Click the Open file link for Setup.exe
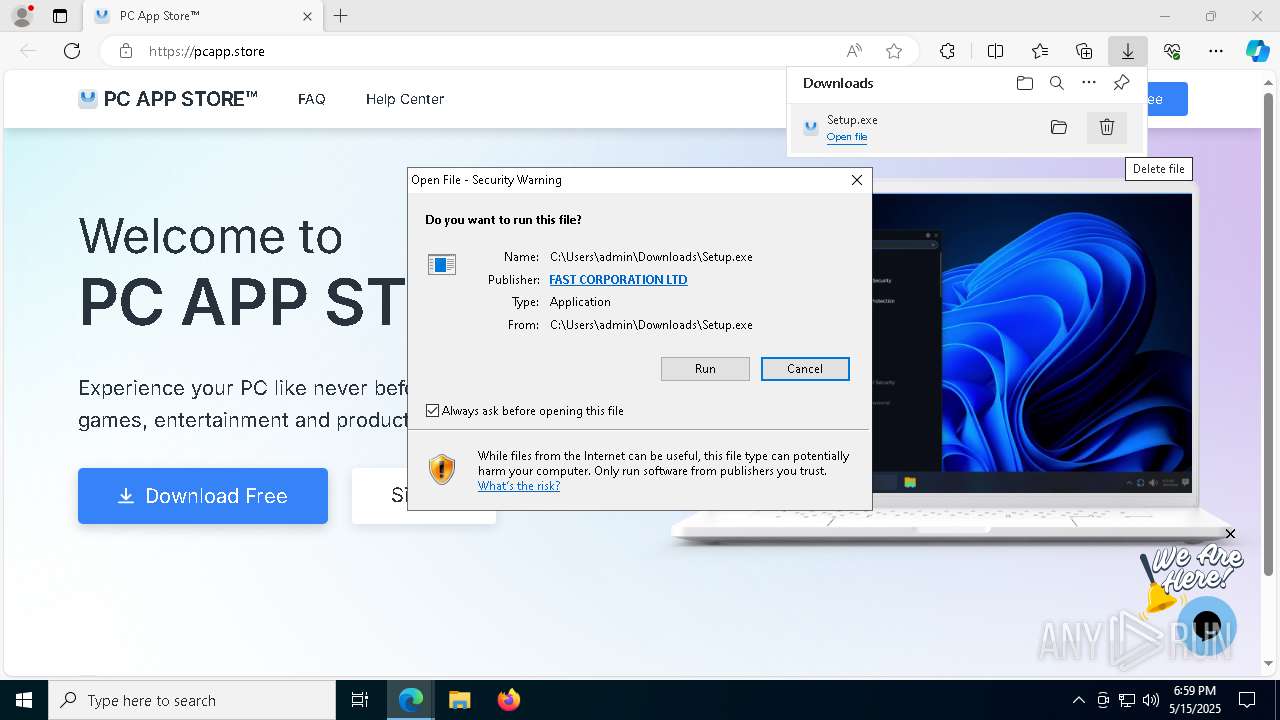The image size is (1280, 720). (x=847, y=137)
